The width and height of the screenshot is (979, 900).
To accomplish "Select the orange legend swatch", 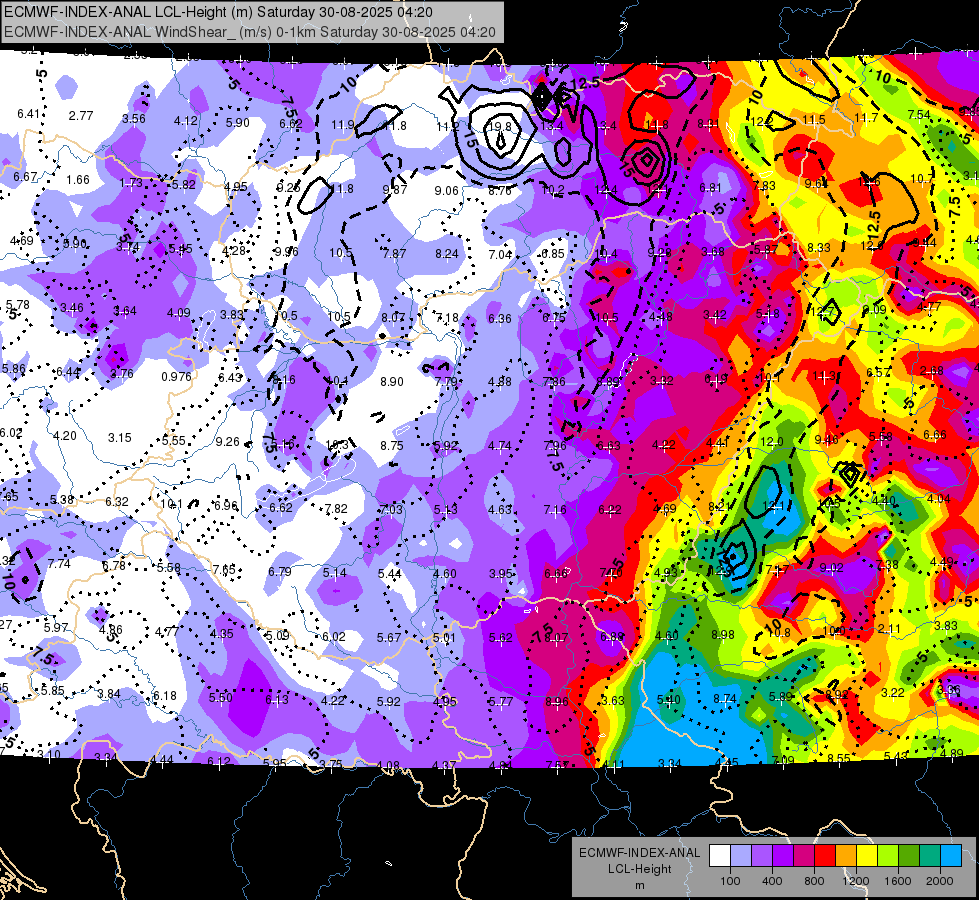I will click(846, 856).
